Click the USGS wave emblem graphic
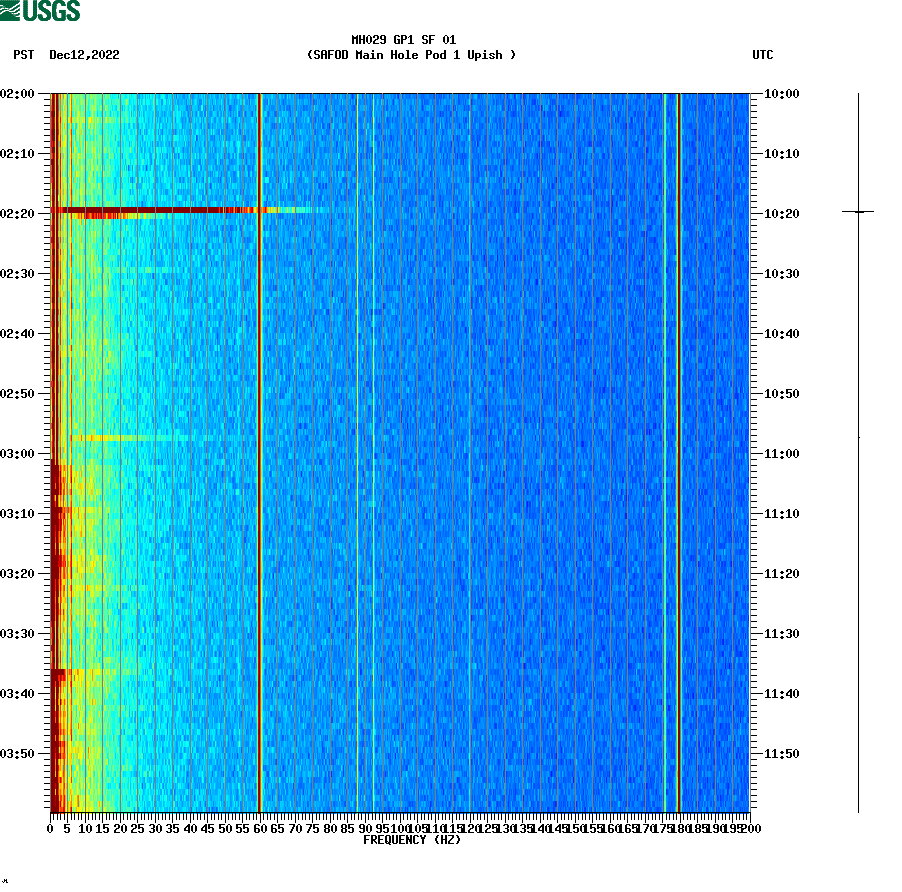Image resolution: width=902 pixels, height=892 pixels. pos(11,9)
